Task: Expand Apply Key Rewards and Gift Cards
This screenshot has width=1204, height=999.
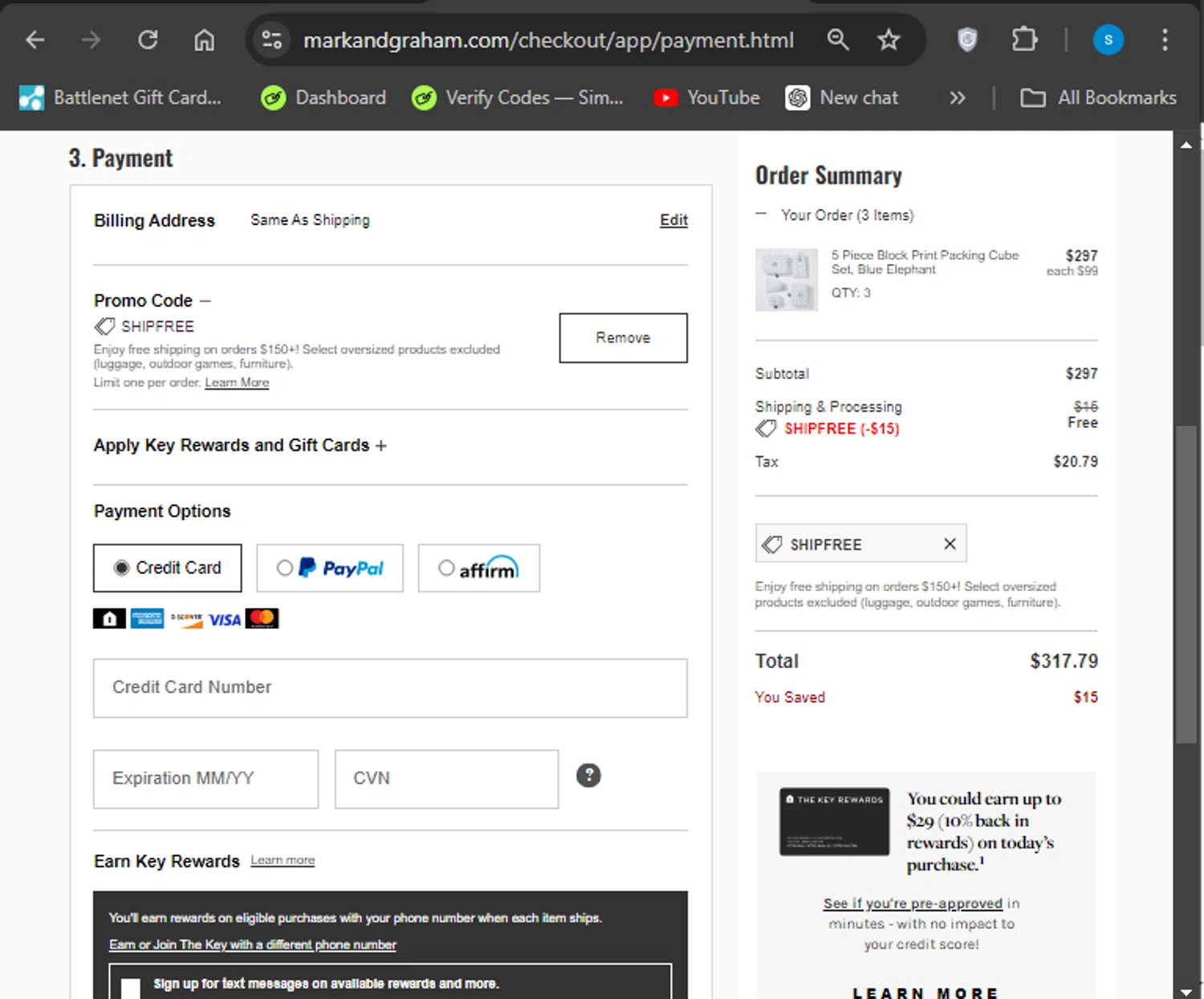Action: coord(240,446)
